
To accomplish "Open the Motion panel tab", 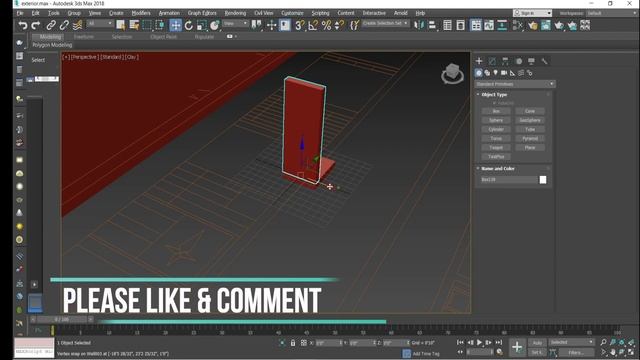I will click(518, 61).
